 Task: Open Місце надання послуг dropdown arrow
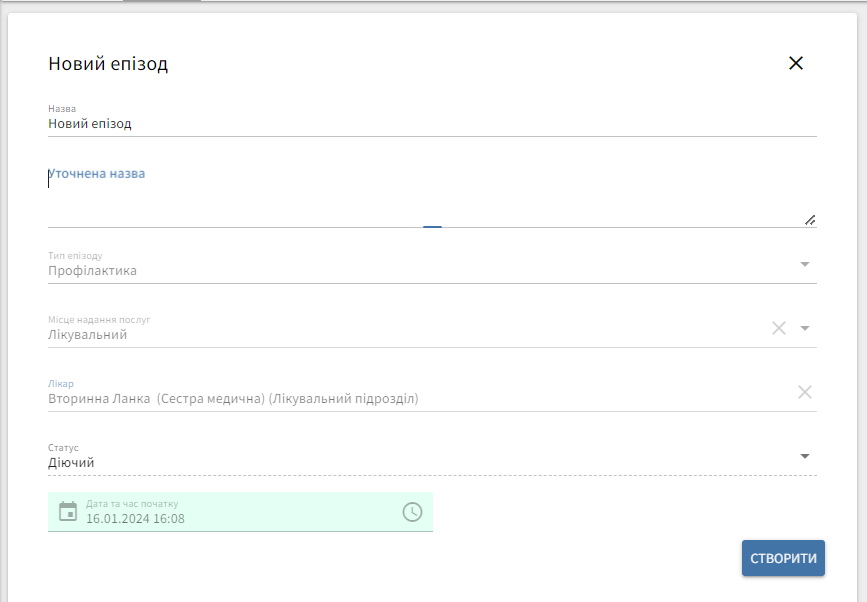click(805, 328)
